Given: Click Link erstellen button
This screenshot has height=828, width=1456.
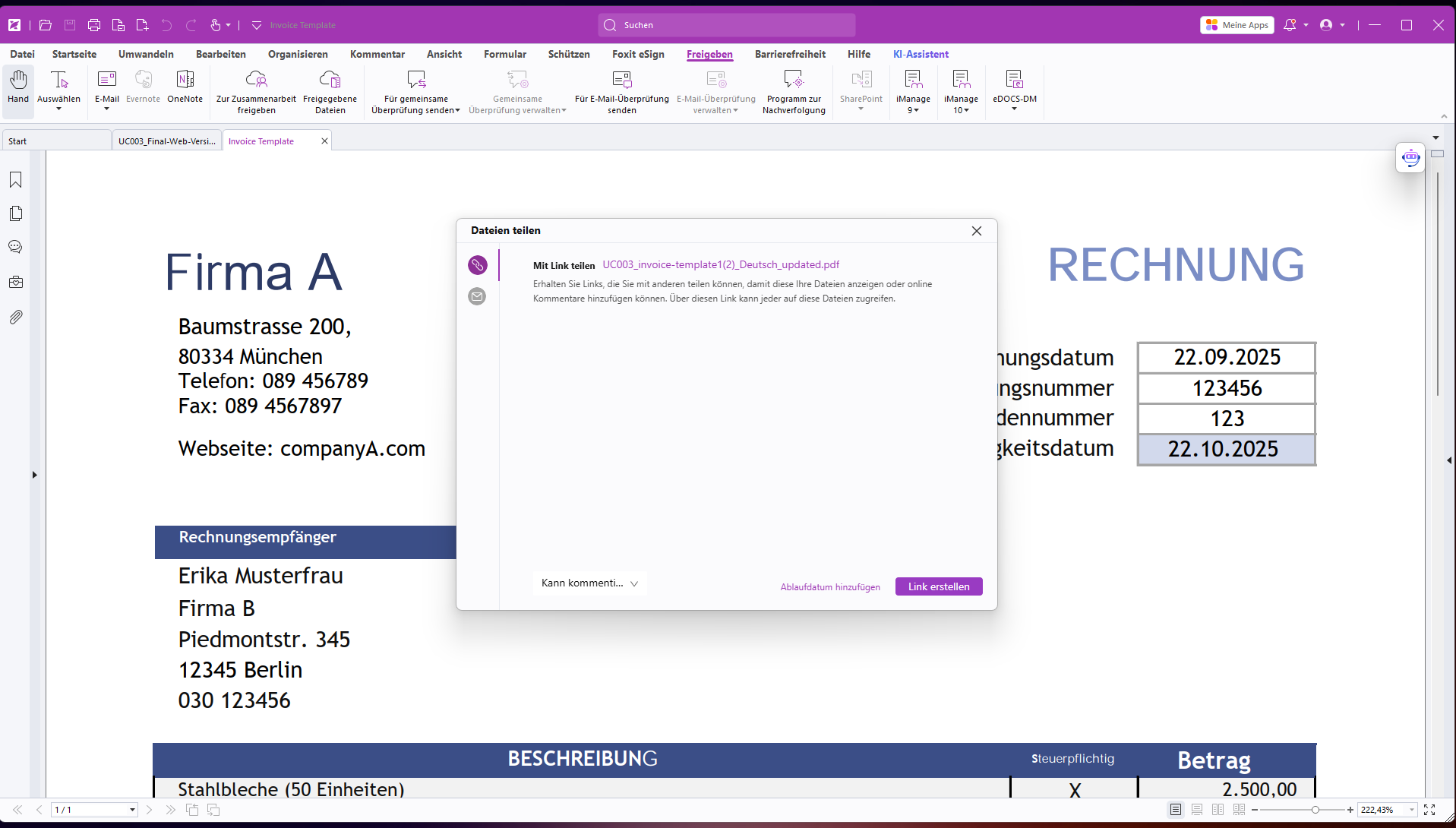Looking at the screenshot, I should pos(939,586).
